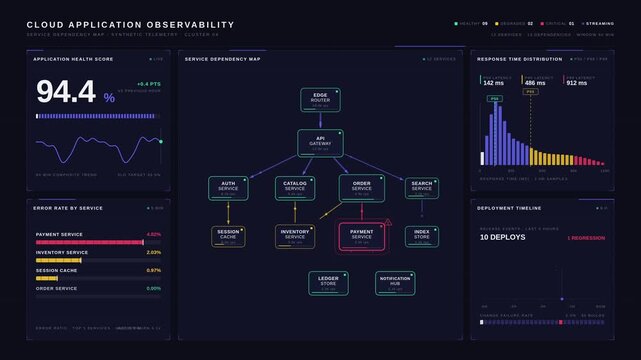Screen dimensions: 641x360
Task: Select the API Gateway node
Action: pos(320,143)
